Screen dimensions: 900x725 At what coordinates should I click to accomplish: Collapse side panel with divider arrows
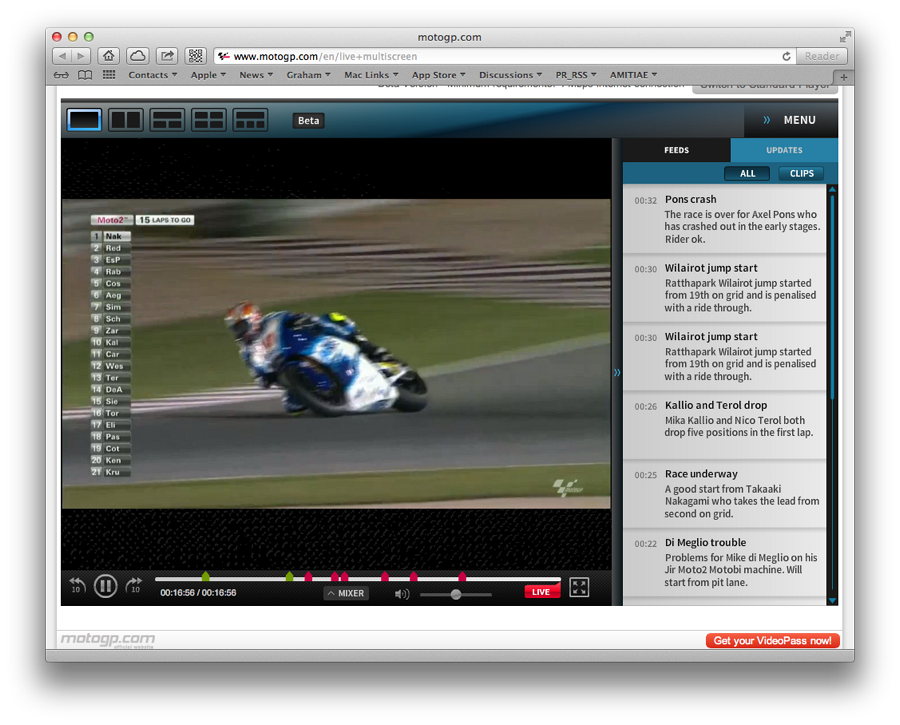(617, 372)
